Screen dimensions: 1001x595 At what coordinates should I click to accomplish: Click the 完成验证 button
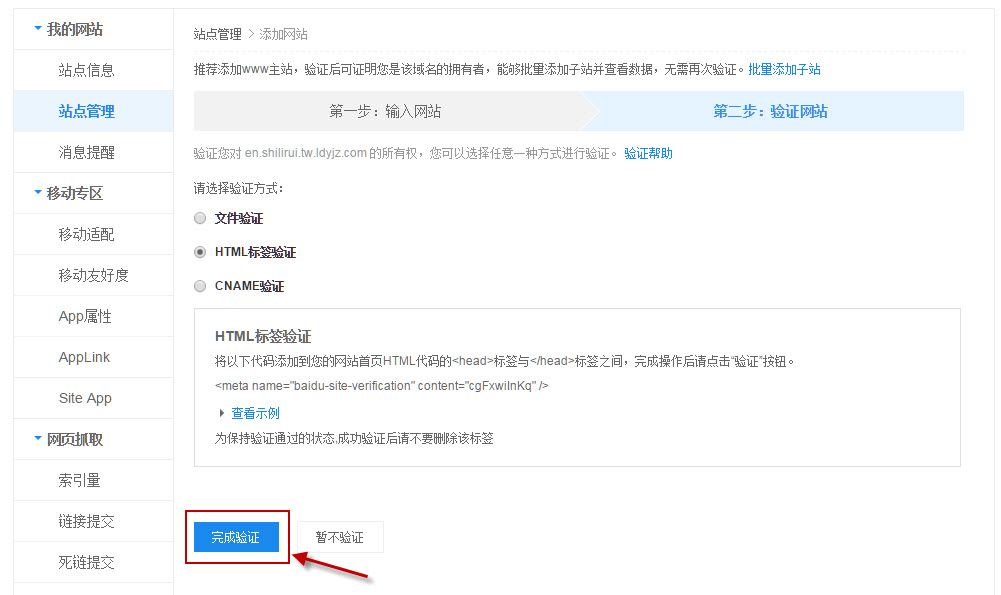click(236, 537)
